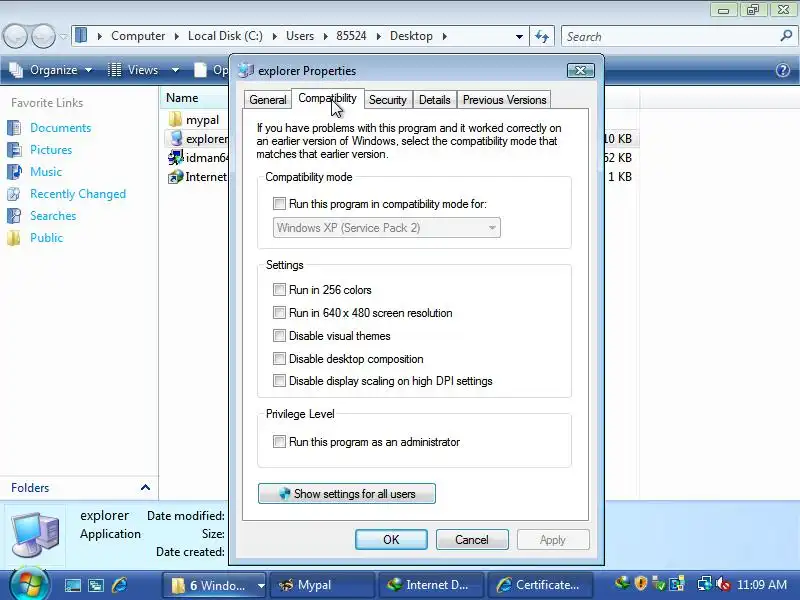Viewport: 800px width, 600px height.
Task: Select the mypal folder in file list
Action: (x=202, y=120)
